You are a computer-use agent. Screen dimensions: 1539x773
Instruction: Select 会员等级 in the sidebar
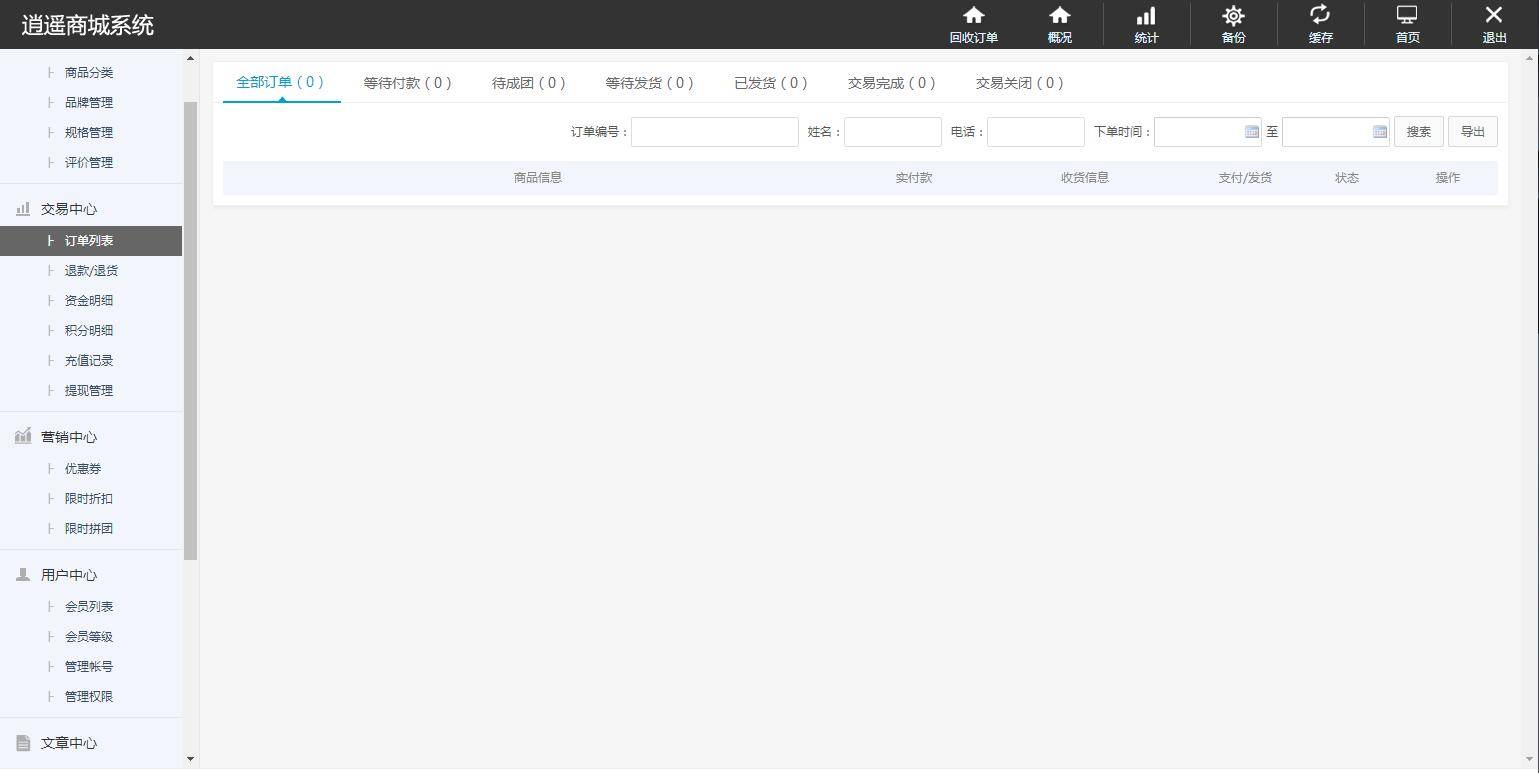click(x=88, y=636)
